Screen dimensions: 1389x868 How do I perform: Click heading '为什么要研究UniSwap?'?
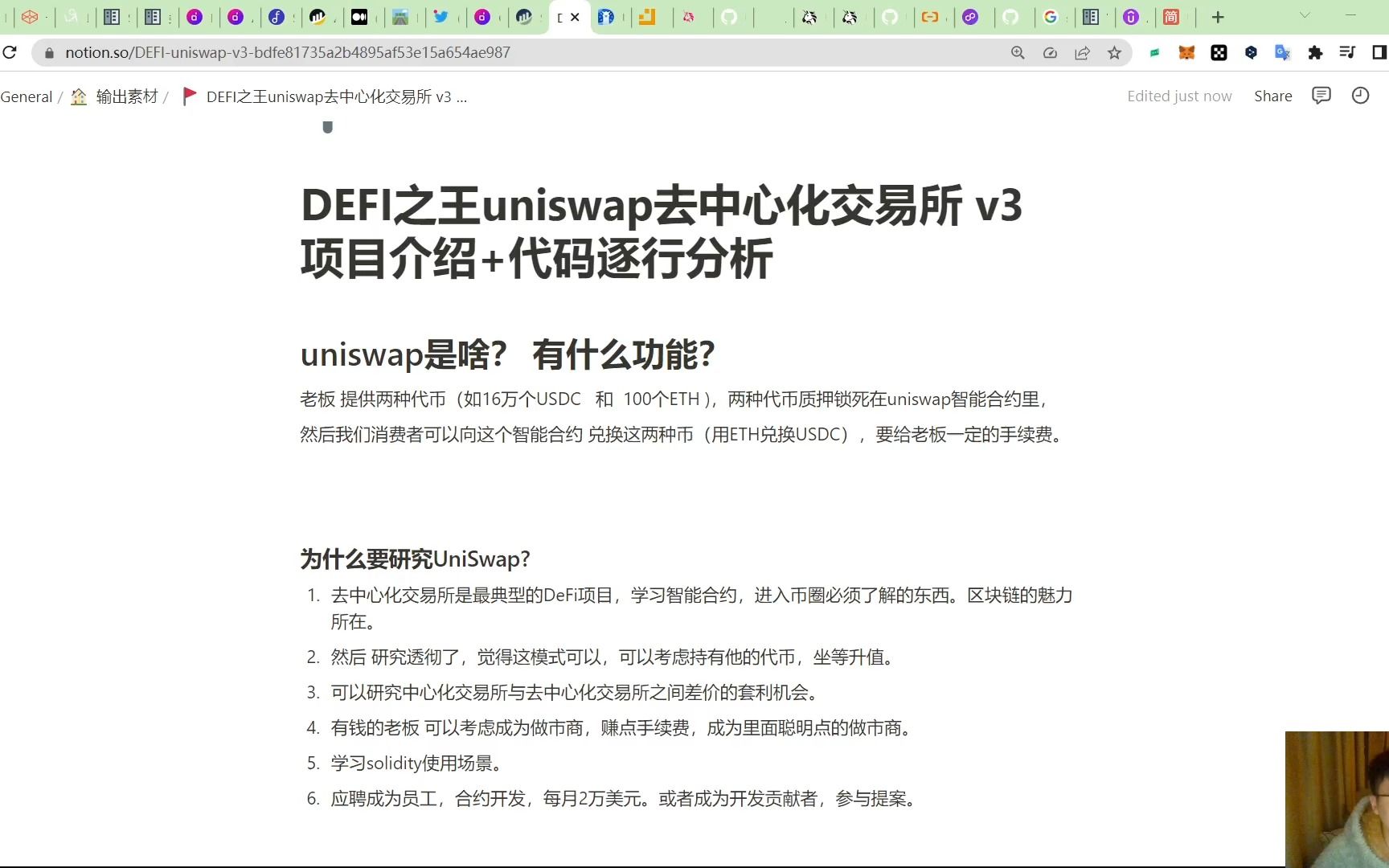[415, 559]
